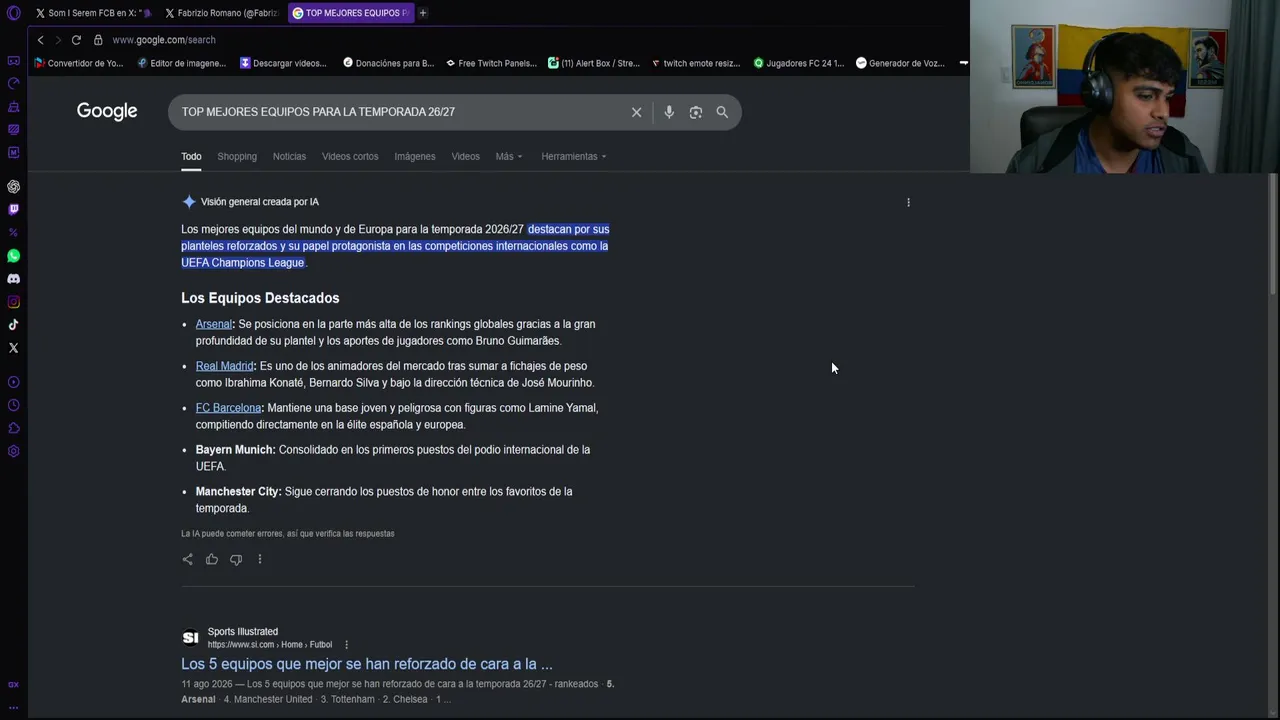Screen dimensions: 1280x720
Task: Select the Imágenes results tab
Action: pyautogui.click(x=415, y=156)
